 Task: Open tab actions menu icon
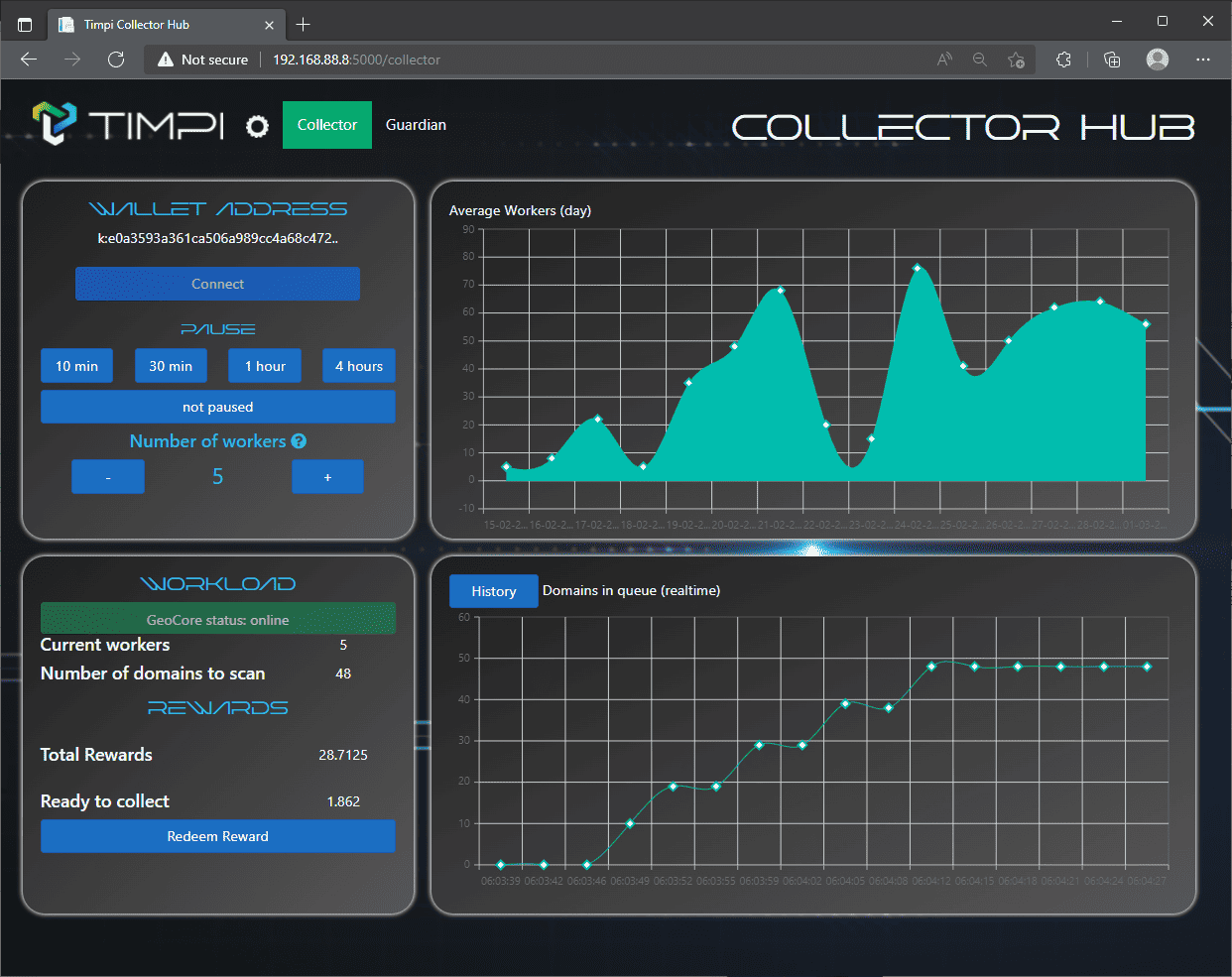(x=25, y=24)
